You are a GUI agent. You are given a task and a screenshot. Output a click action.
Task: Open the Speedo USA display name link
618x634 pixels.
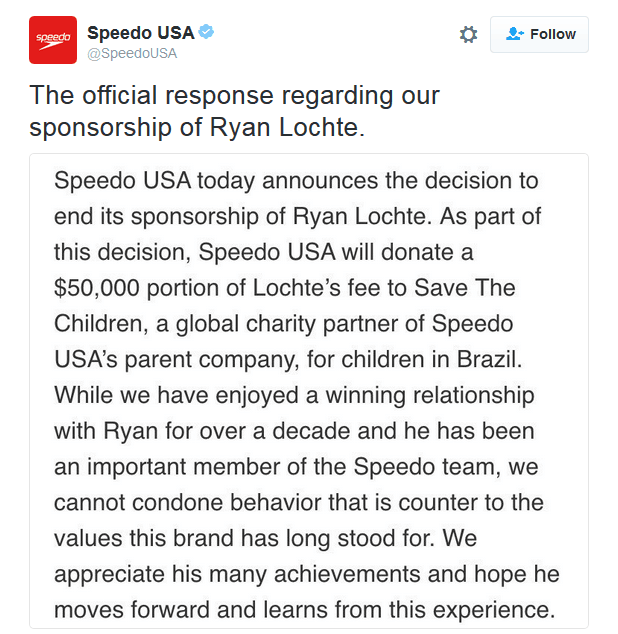[141, 33]
